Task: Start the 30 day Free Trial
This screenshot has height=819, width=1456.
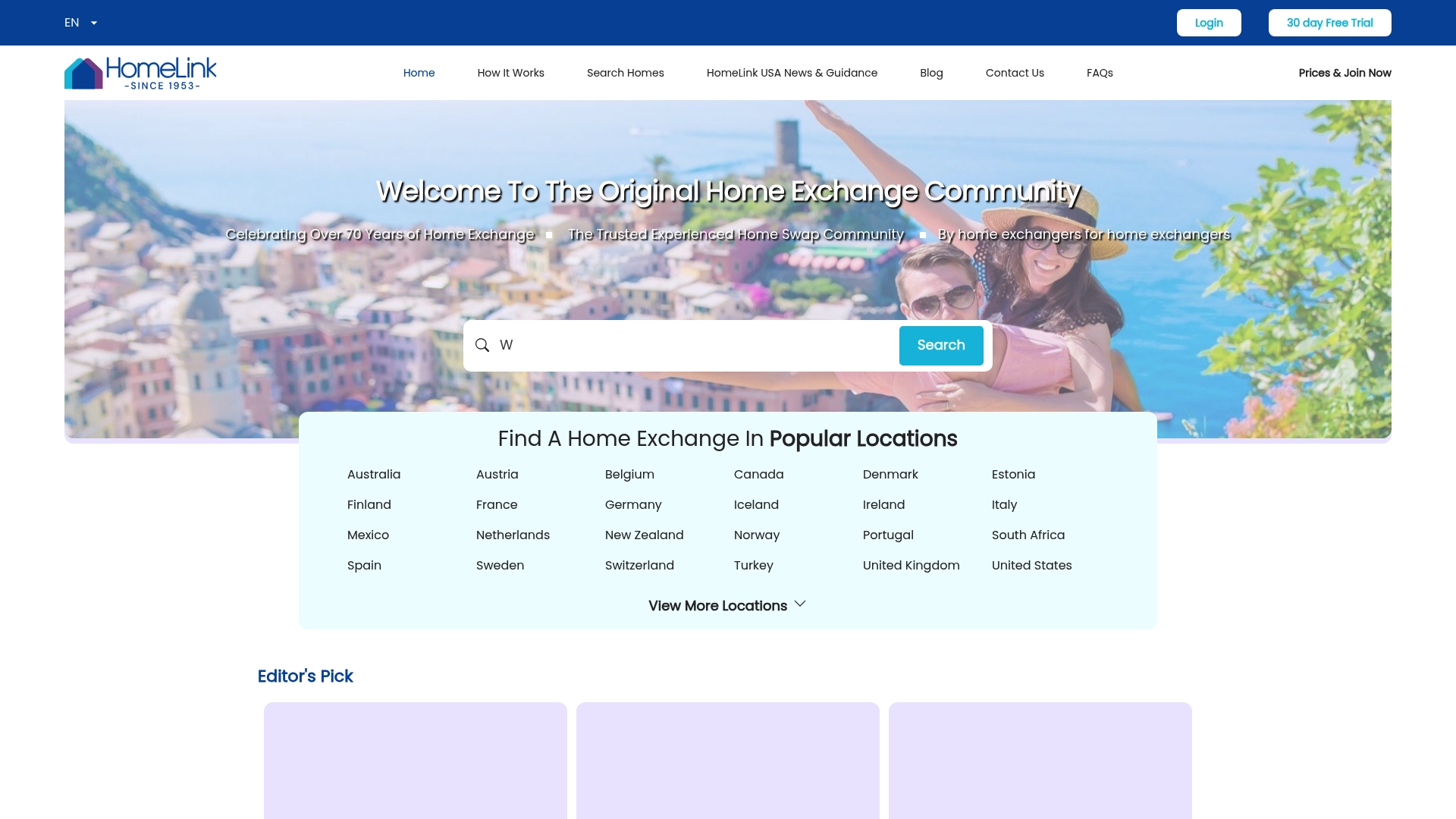Action: (1329, 22)
